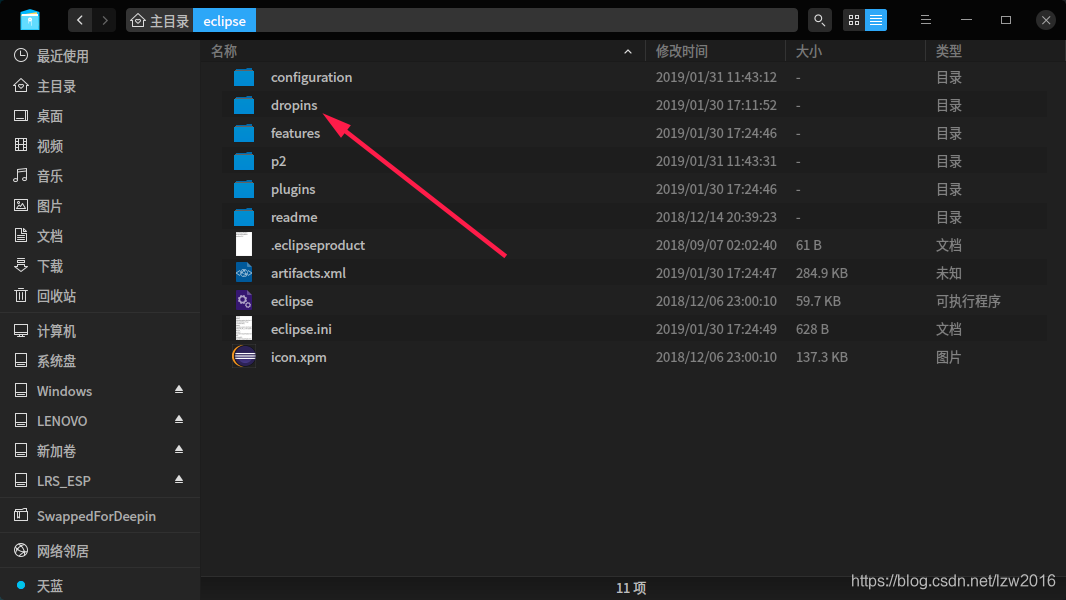1066x600 pixels.
Task: Select the readme folder icon
Action: tap(244, 217)
